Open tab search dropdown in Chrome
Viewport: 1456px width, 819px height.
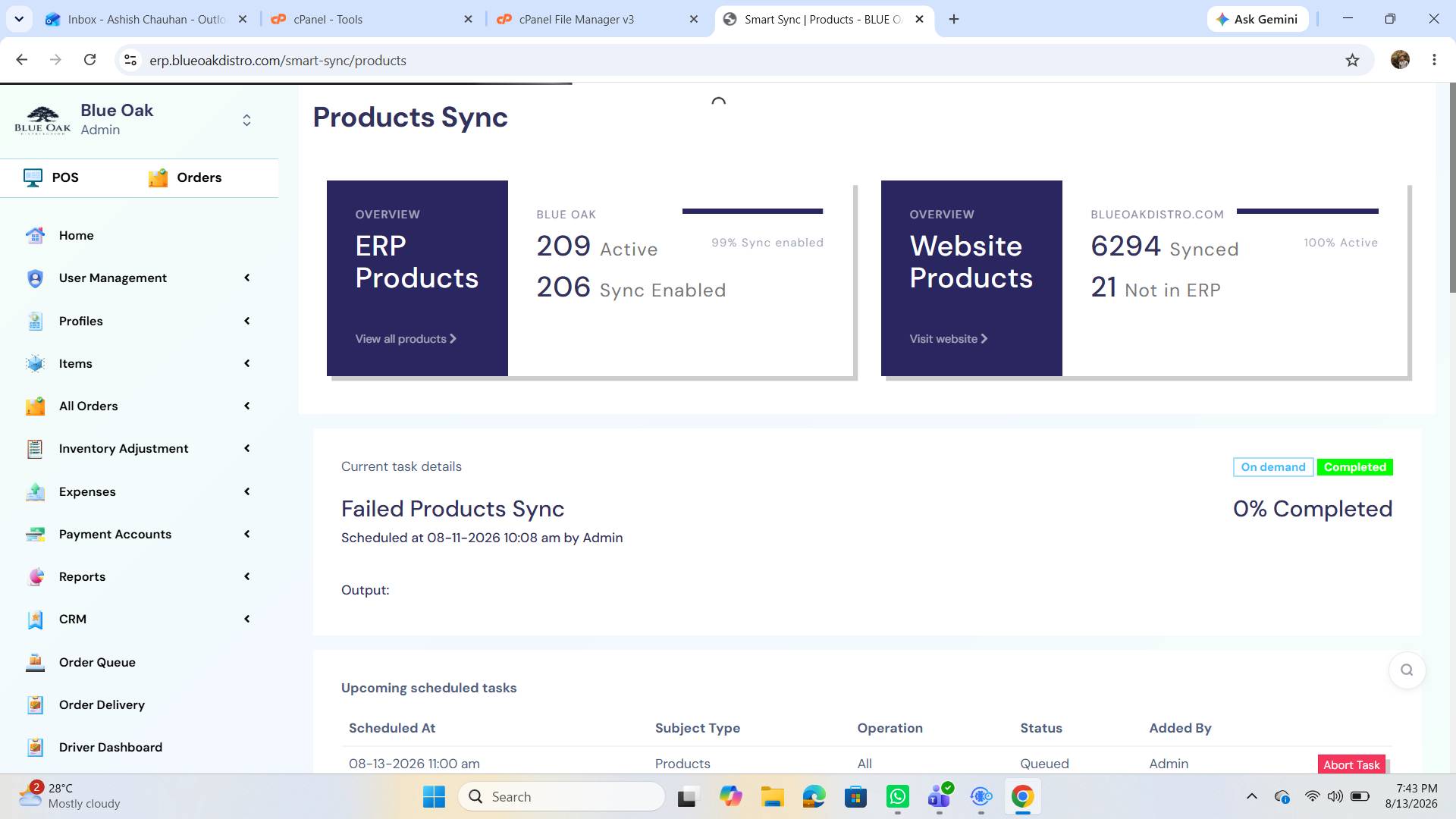click(19, 19)
